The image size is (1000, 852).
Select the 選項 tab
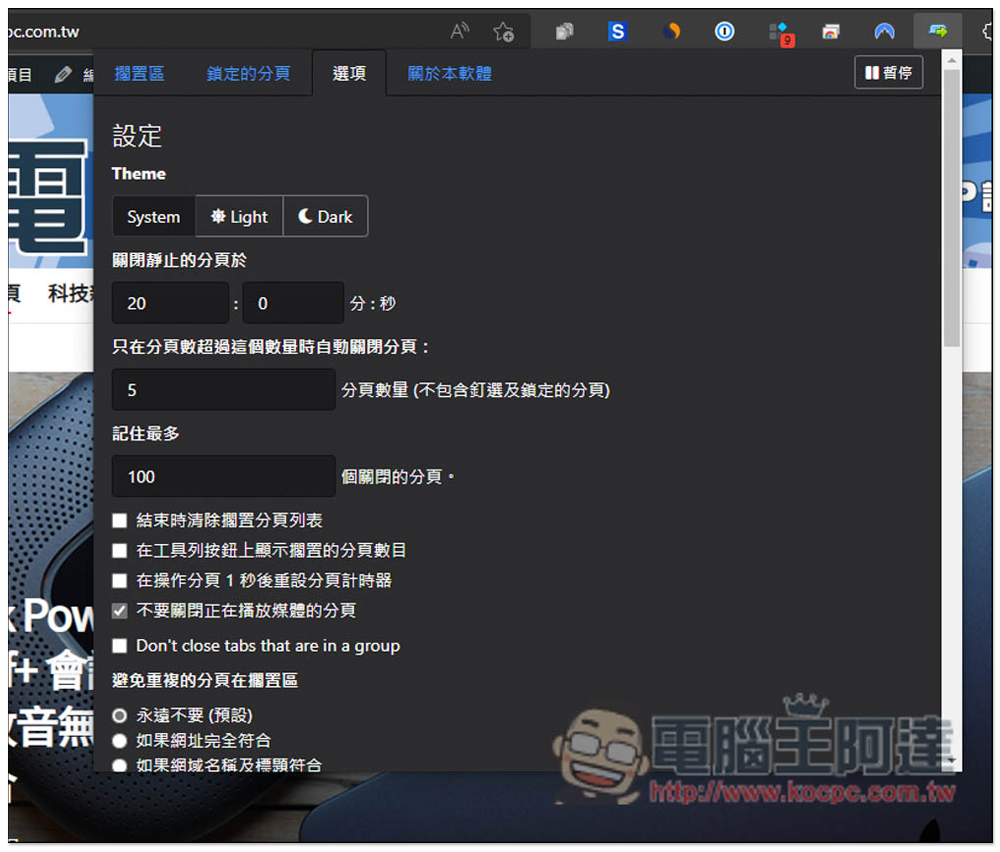point(349,74)
